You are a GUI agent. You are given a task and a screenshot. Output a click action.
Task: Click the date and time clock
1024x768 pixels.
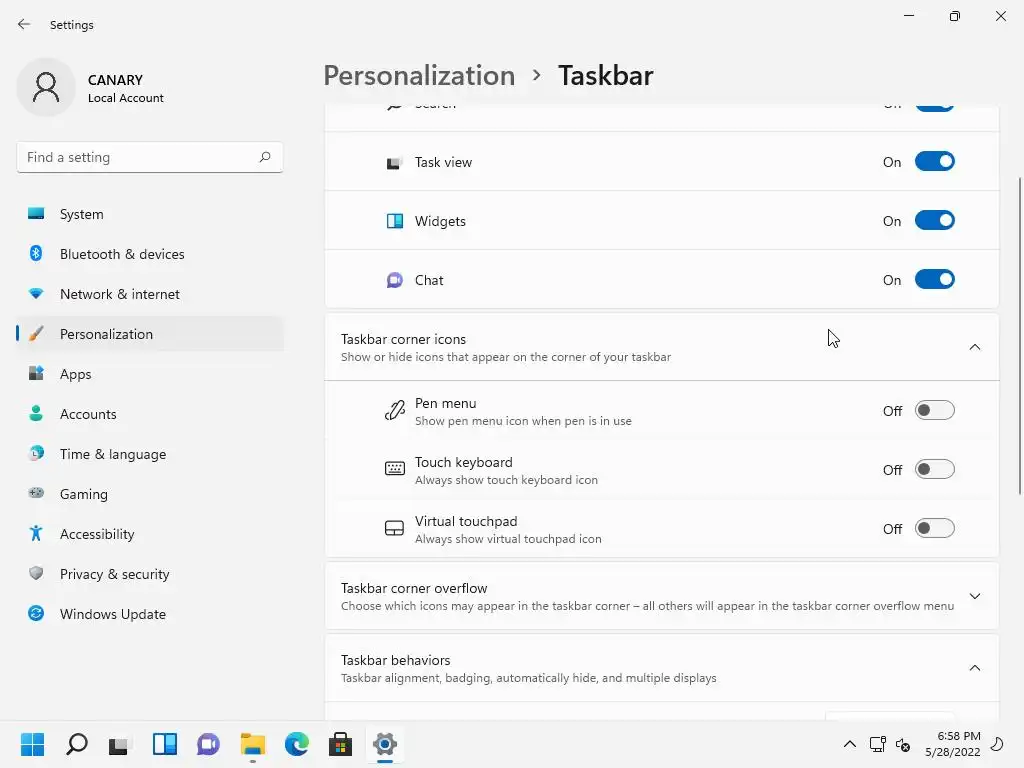pos(952,744)
